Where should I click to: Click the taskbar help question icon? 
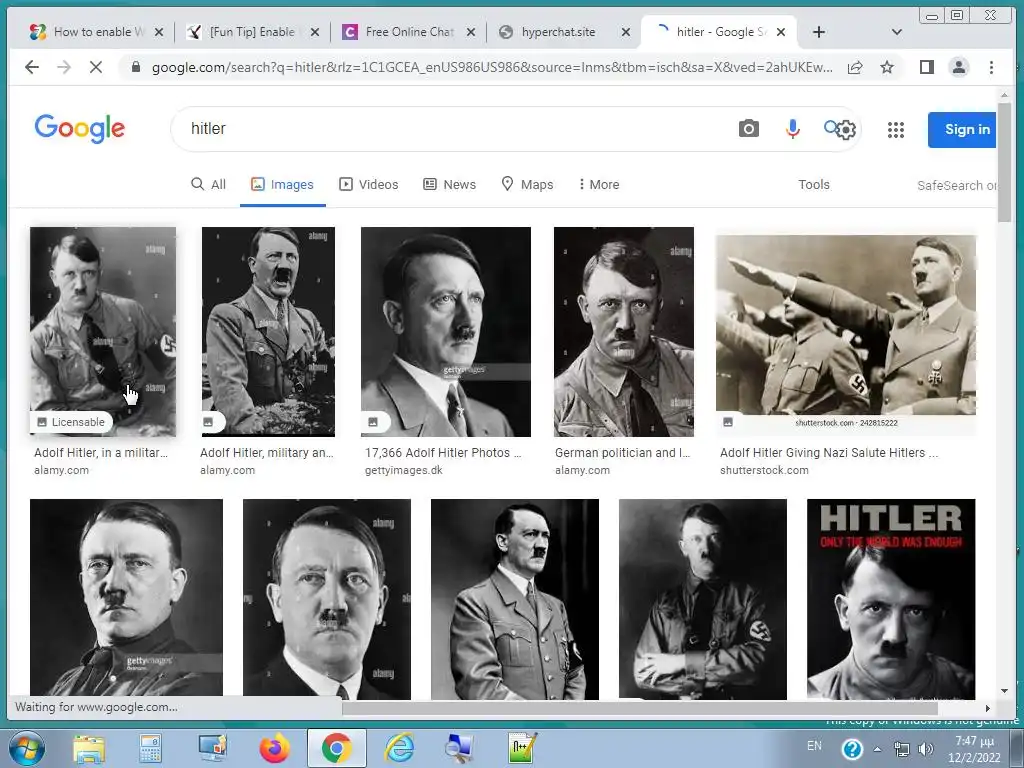(x=852, y=749)
